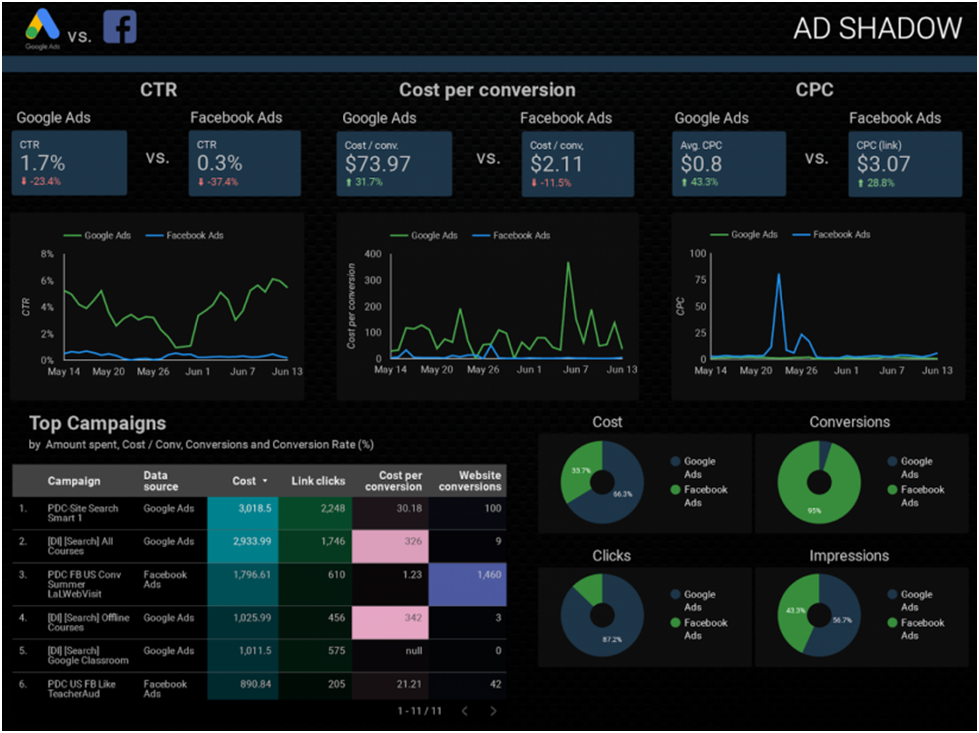Select [DI] [Search] All Courses campaign
979x733 pixels.
pyautogui.click(x=259, y=546)
